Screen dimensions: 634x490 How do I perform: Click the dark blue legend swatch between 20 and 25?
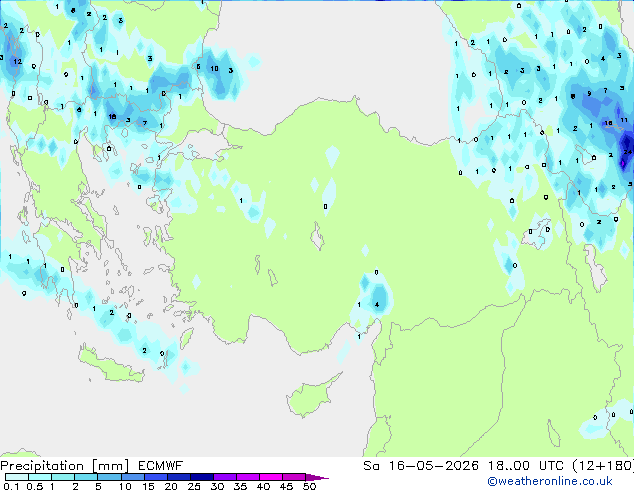tap(179, 477)
